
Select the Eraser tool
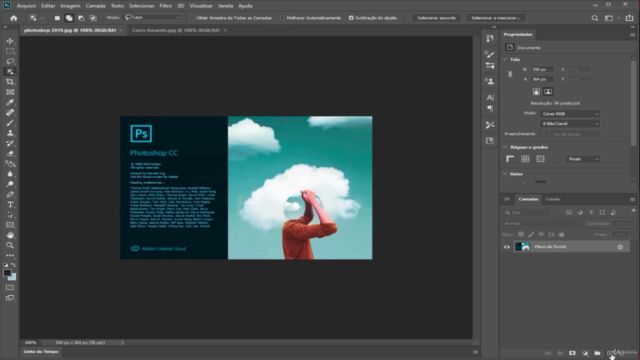(10, 153)
